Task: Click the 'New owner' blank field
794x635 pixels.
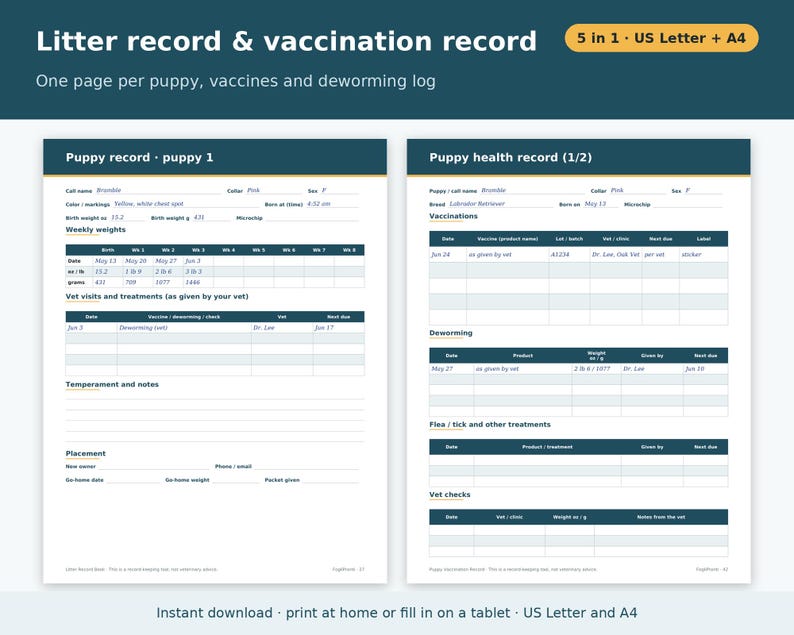Action: [153, 466]
